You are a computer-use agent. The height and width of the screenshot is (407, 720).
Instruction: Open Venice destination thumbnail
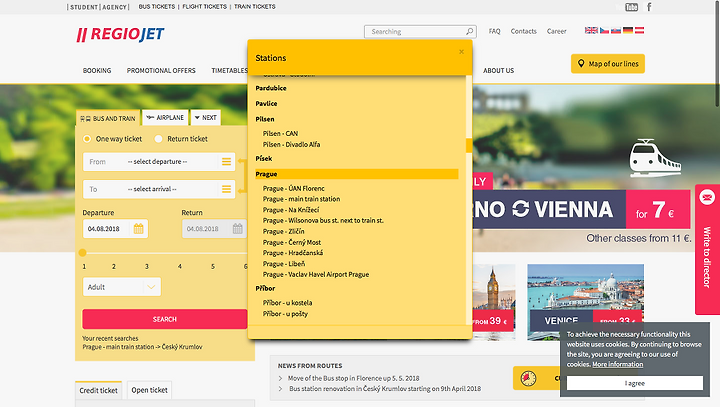pos(585,302)
